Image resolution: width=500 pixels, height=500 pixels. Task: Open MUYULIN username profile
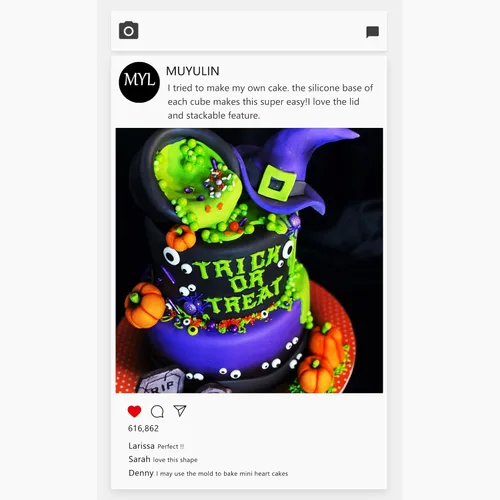pos(193,71)
